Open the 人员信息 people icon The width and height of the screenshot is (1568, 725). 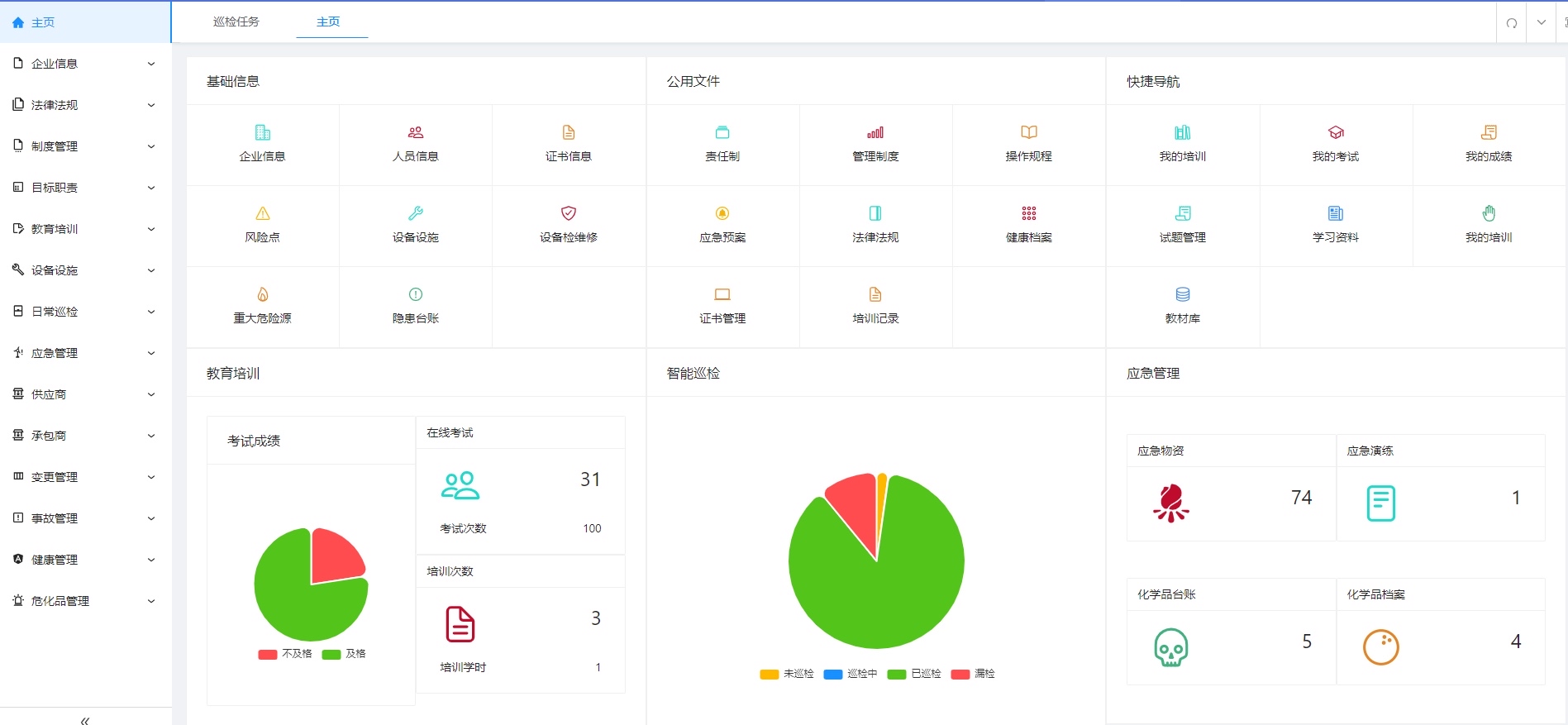point(416,132)
